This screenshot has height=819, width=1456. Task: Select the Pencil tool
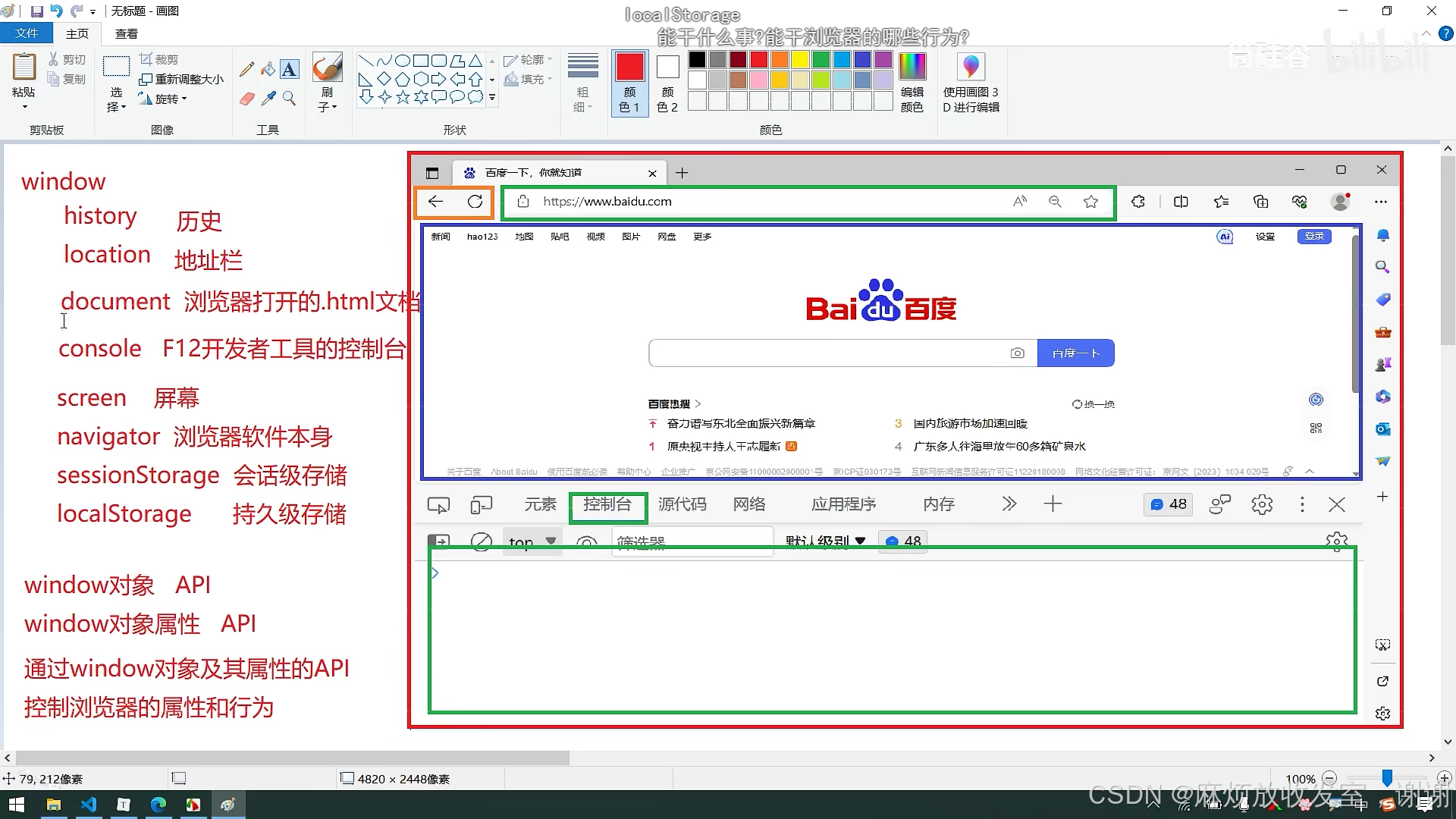[246, 70]
